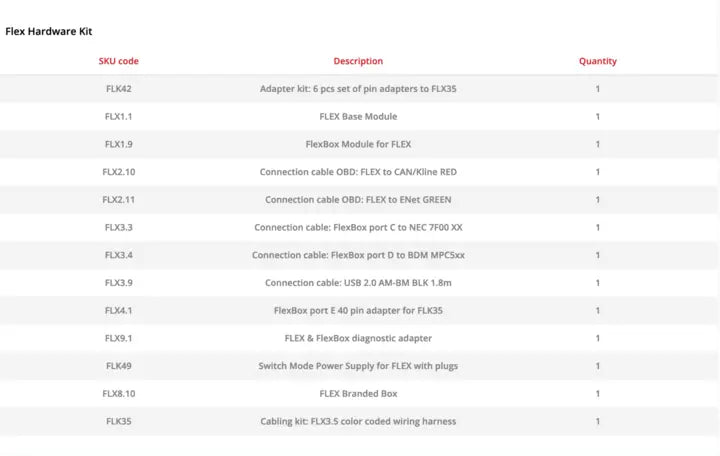Select the FLX42 SKU cell

pos(118,89)
